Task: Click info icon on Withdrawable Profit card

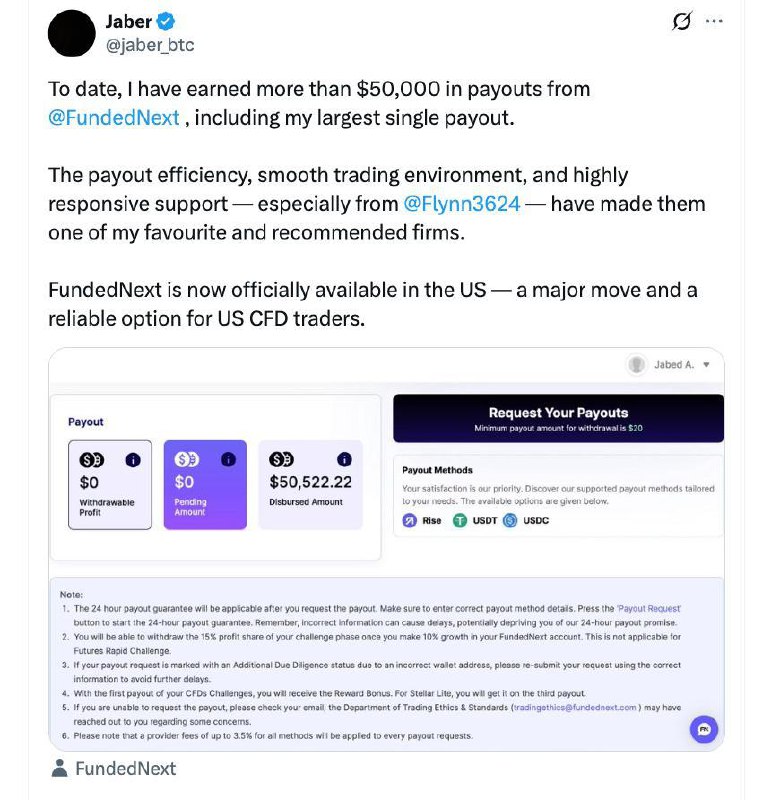Action: pyautogui.click(x=133, y=460)
